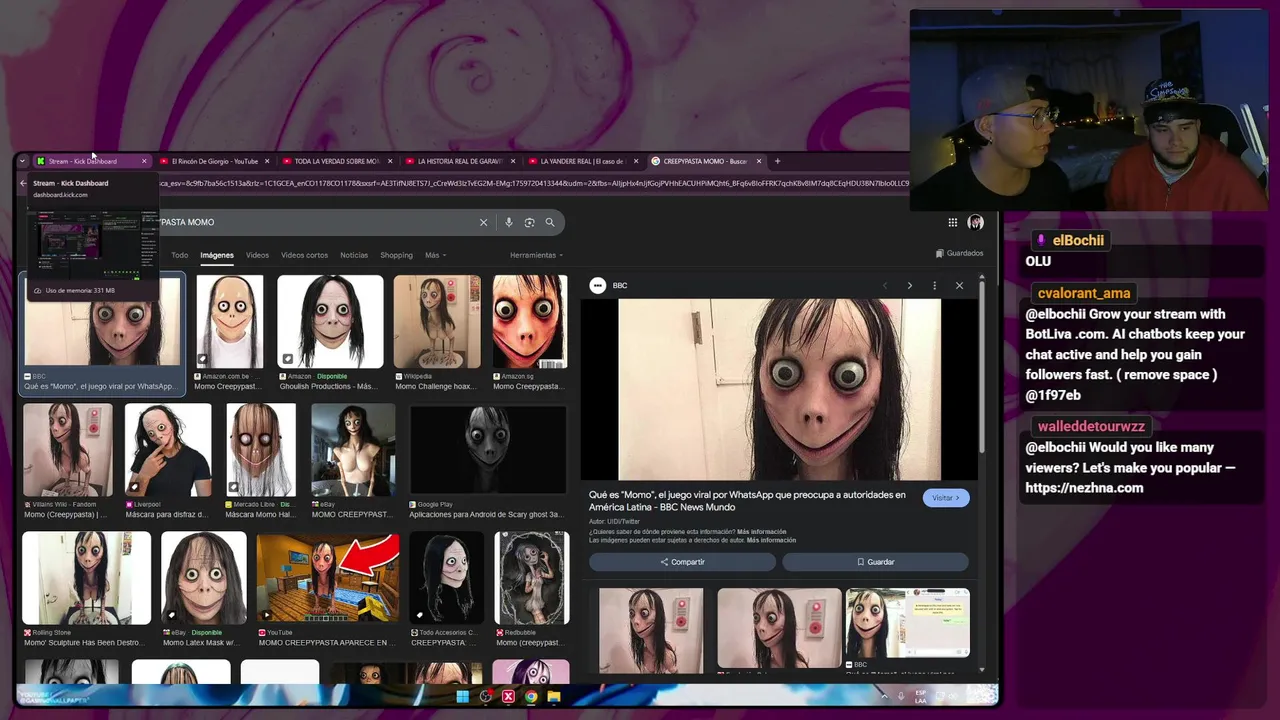Click the large Momo preview image

point(779,390)
